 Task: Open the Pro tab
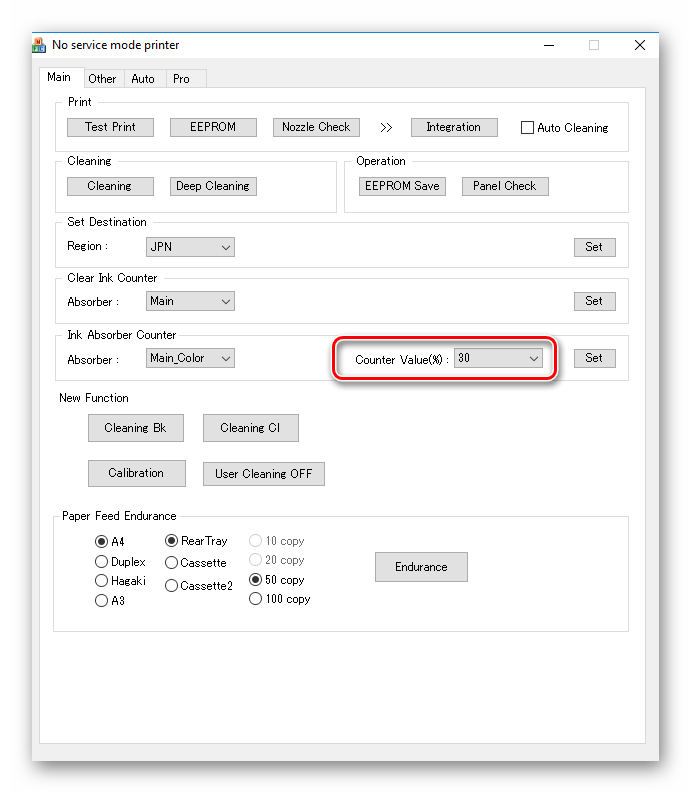click(x=181, y=79)
